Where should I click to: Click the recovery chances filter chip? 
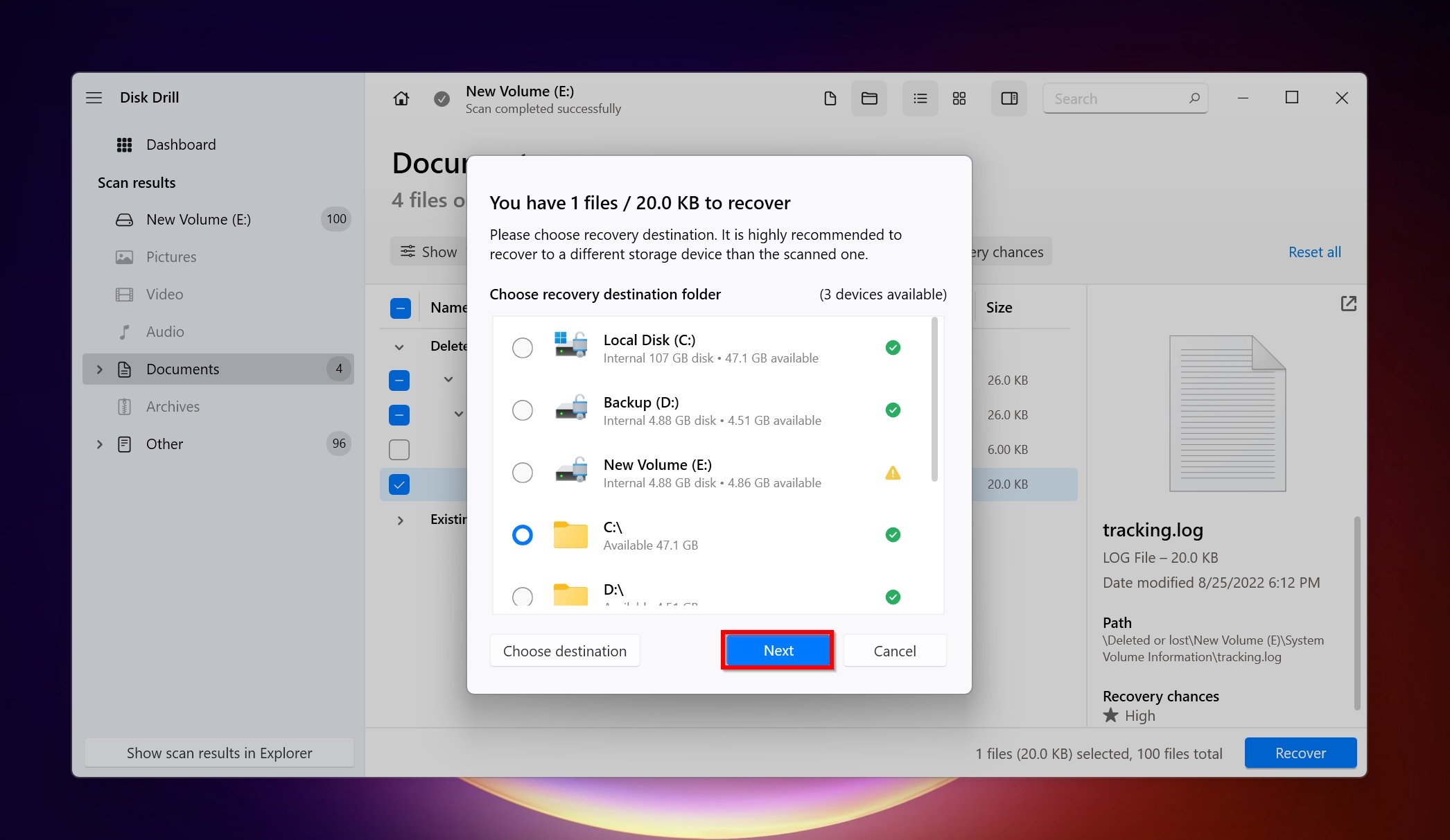[1011, 252]
